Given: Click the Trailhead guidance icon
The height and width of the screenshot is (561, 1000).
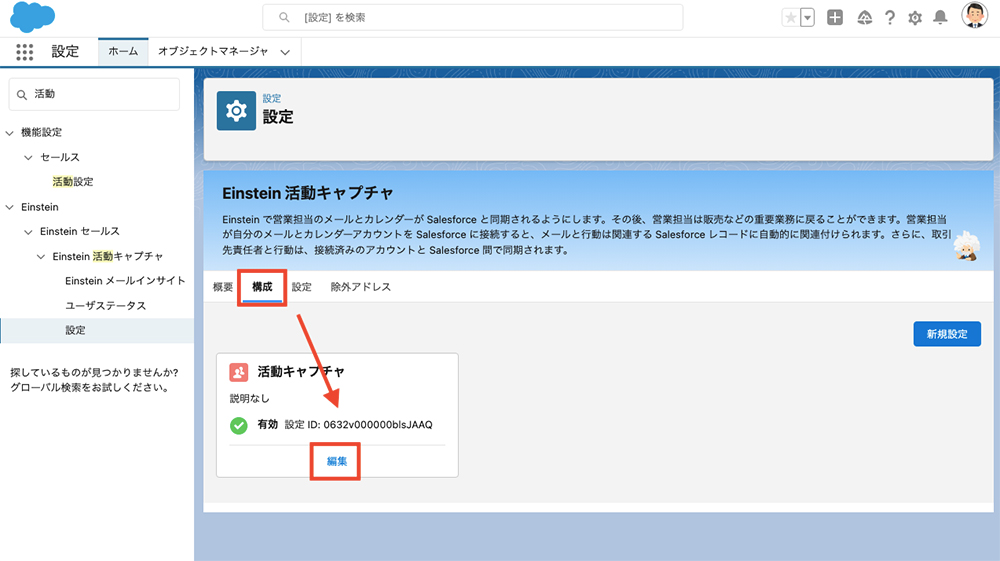Looking at the screenshot, I should tap(864, 18).
